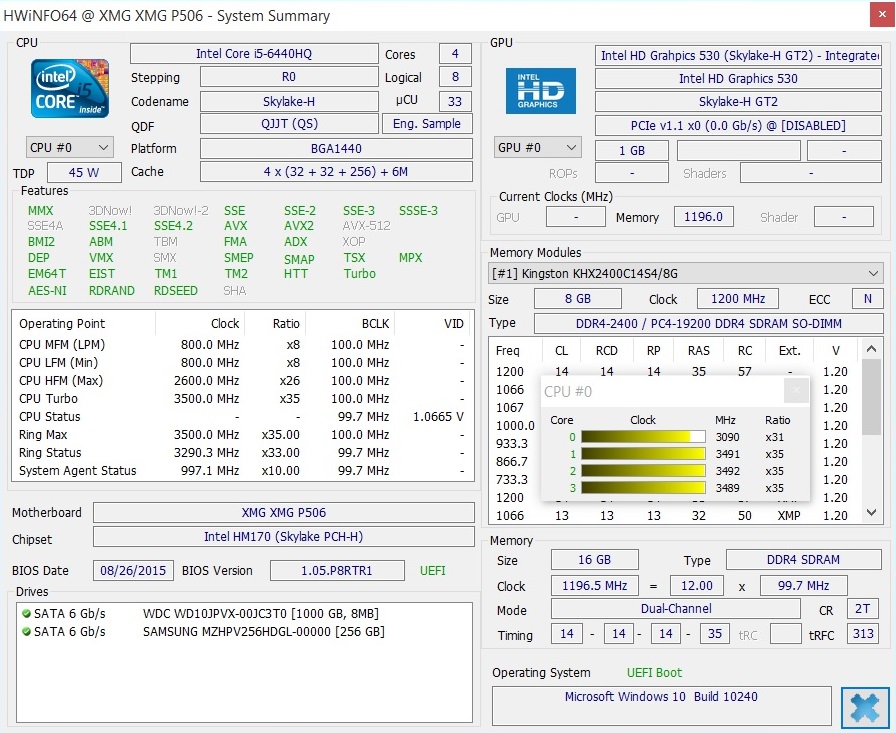The width and height of the screenshot is (896, 733).
Task: Click the CPU HFM (Max) row
Action: [243, 380]
